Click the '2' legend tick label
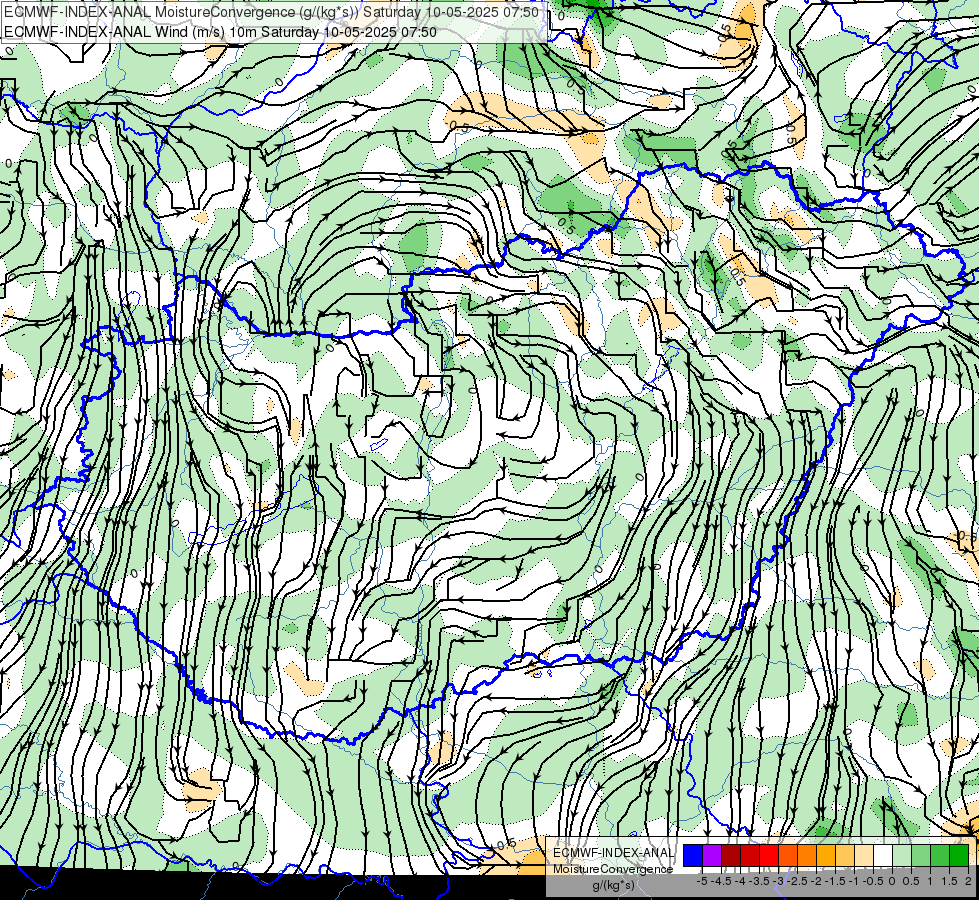Viewport: 979px width, 900px height. tap(968, 881)
